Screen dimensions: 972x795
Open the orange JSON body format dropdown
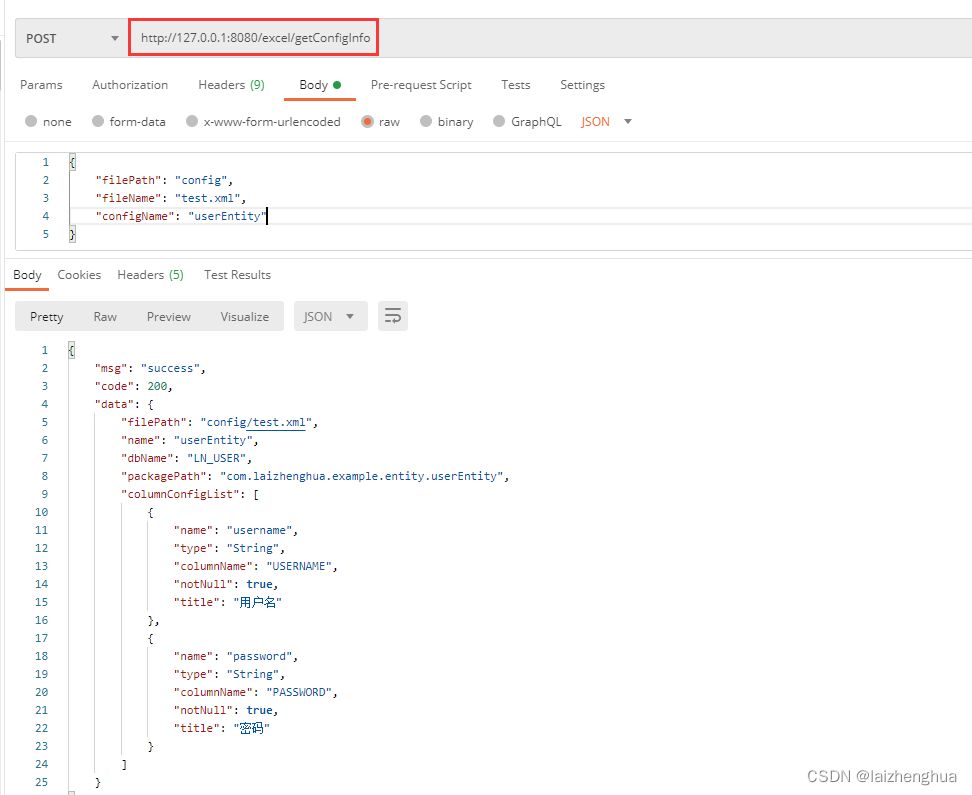[x=606, y=122]
